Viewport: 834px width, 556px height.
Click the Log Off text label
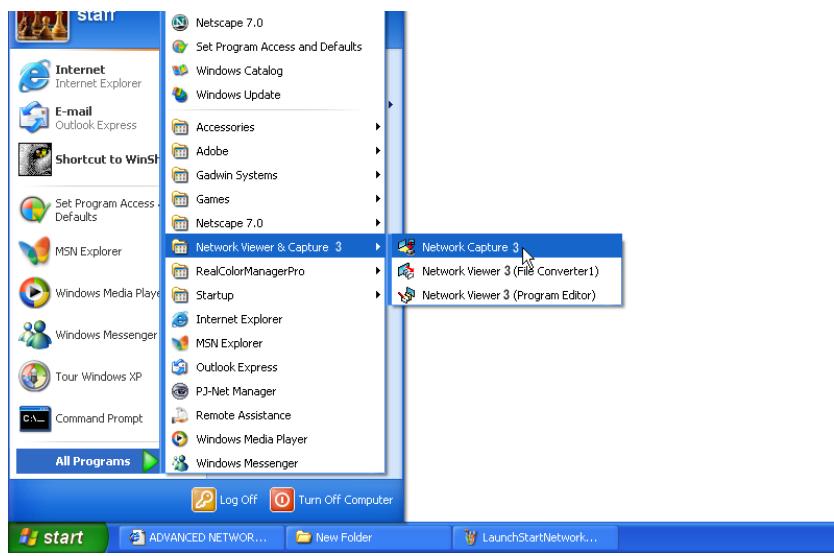point(238,500)
